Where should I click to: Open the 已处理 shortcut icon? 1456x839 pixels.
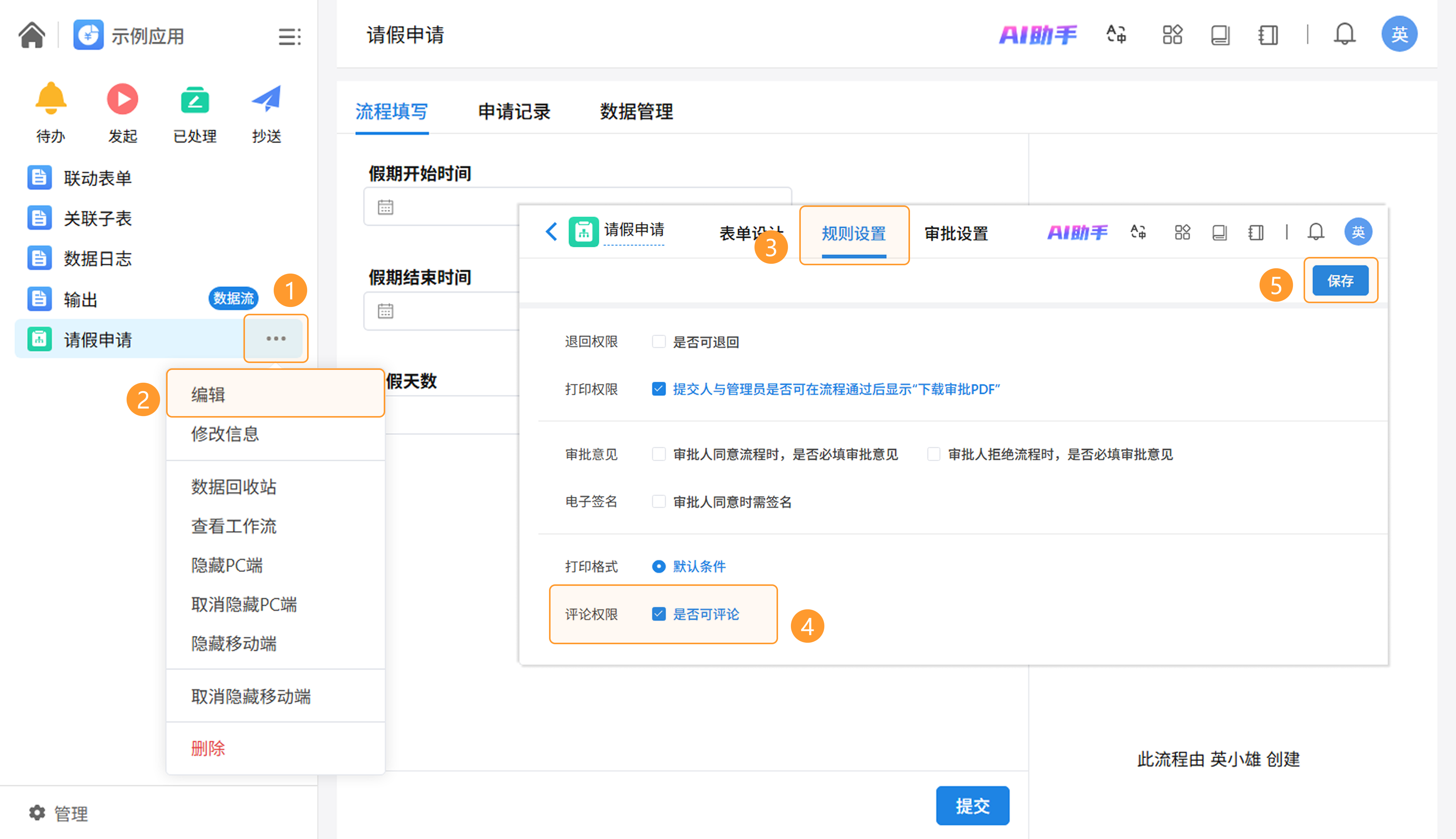[x=194, y=100]
